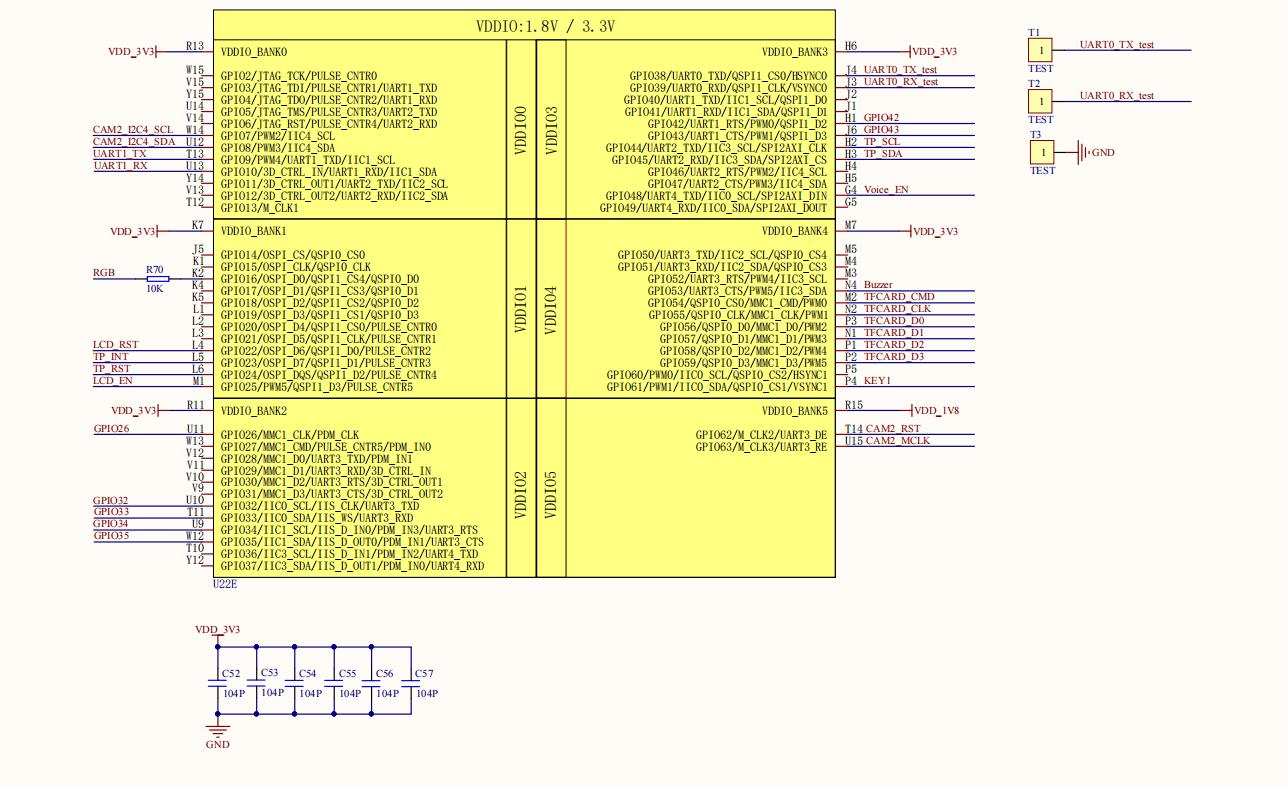
Task: Click the Buzzer net label
Action: click(x=878, y=285)
